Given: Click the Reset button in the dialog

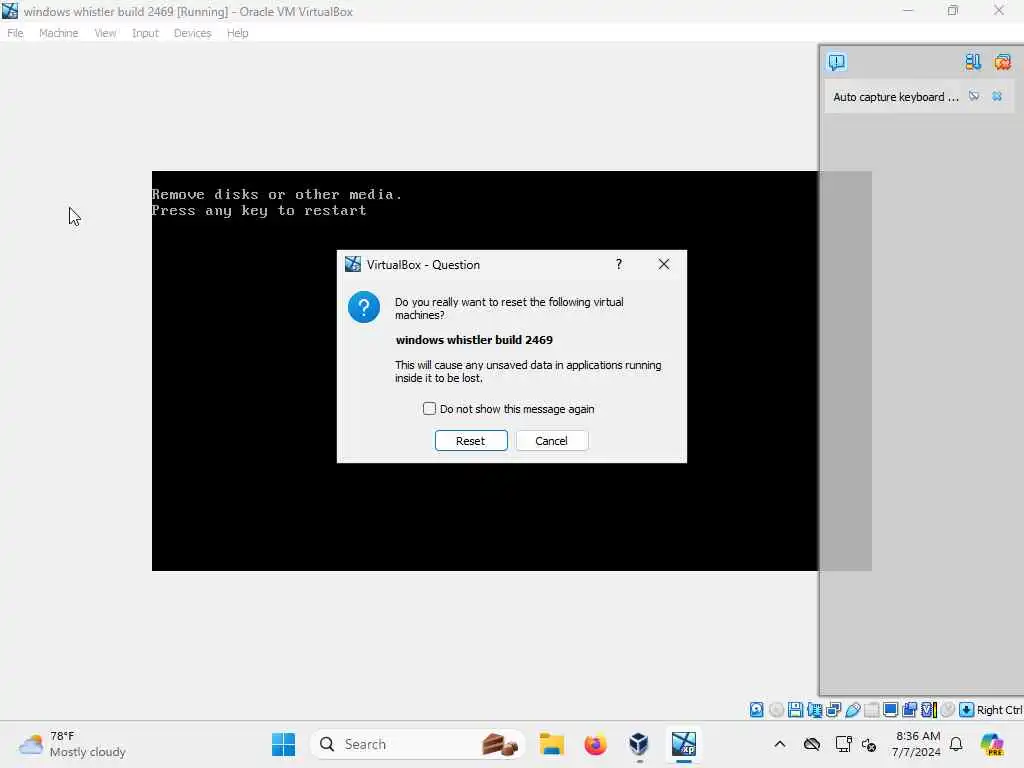Looking at the screenshot, I should 471,441.
